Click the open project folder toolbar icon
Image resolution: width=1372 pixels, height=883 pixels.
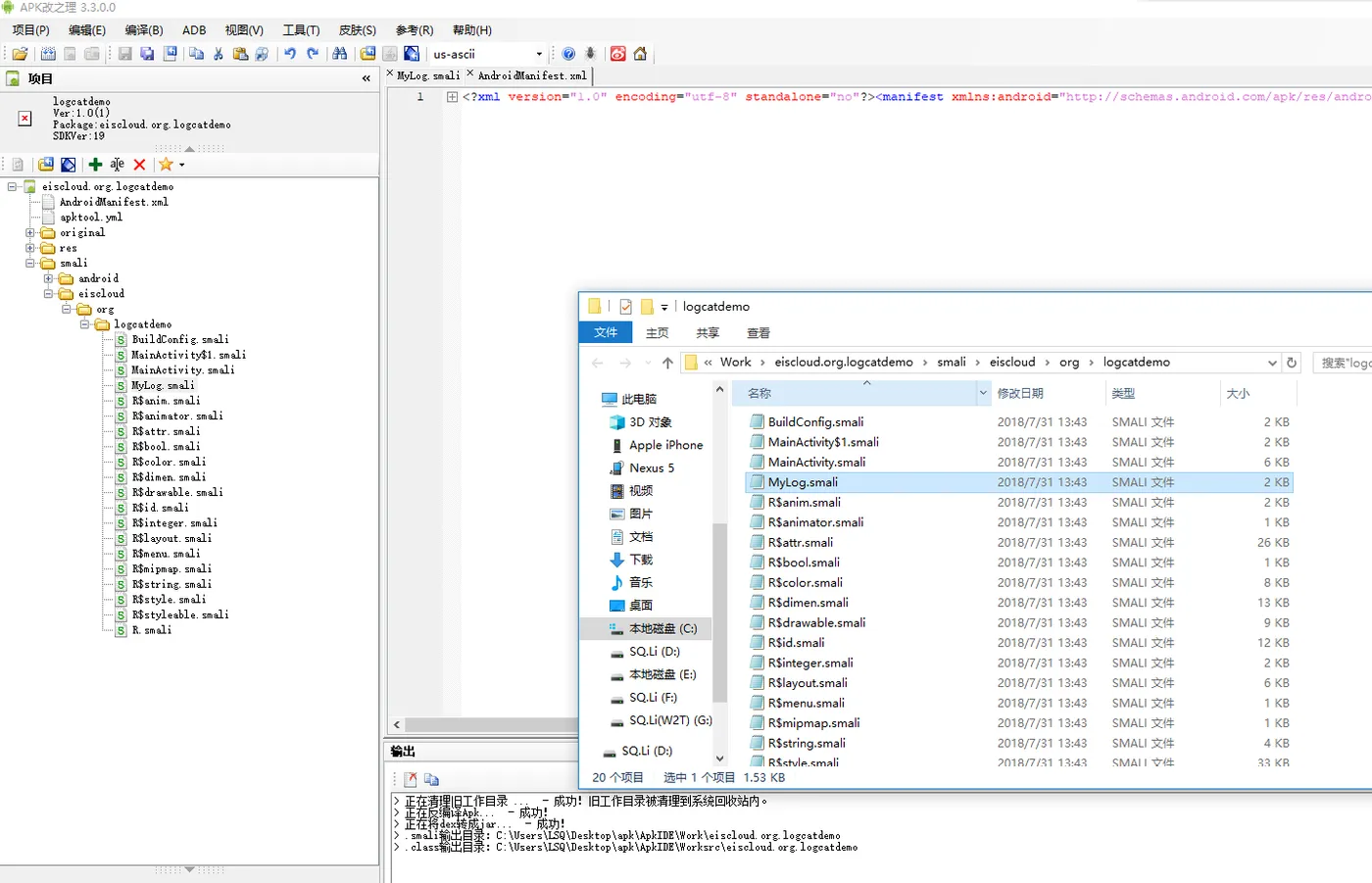(20, 54)
